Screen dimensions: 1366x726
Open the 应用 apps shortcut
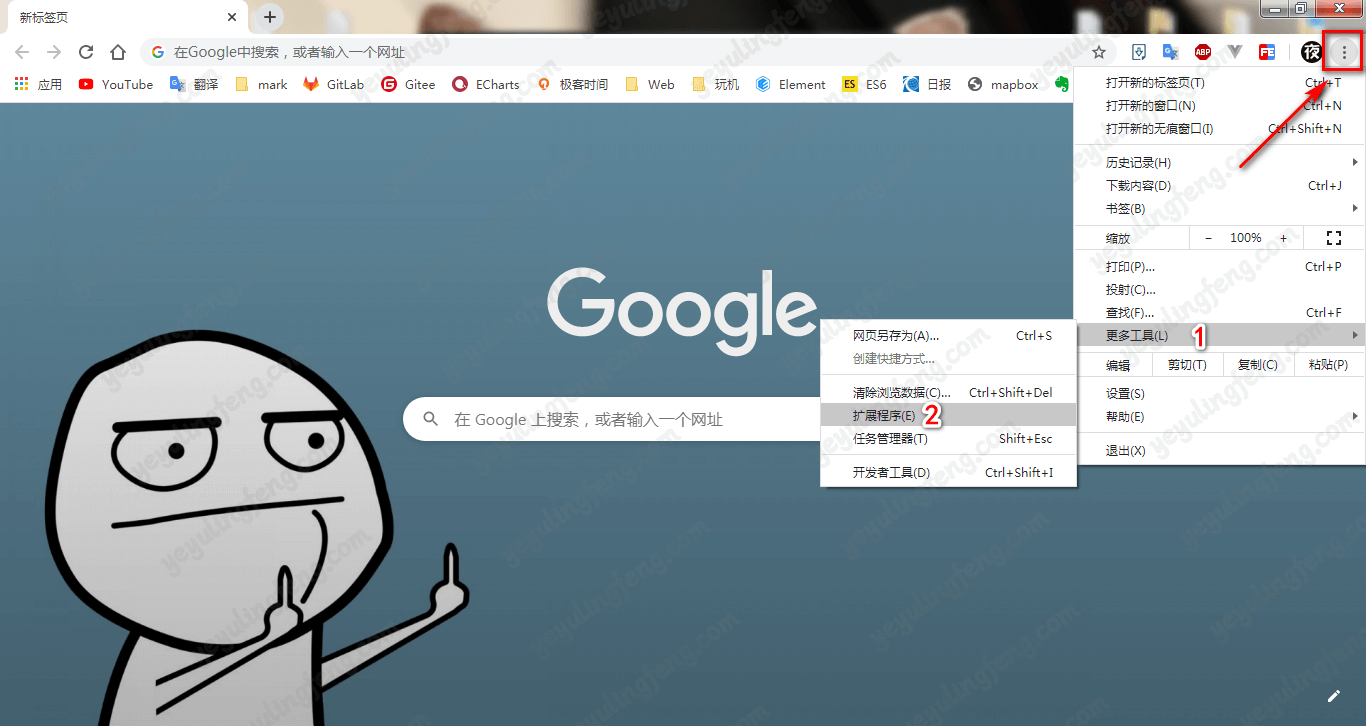38,85
